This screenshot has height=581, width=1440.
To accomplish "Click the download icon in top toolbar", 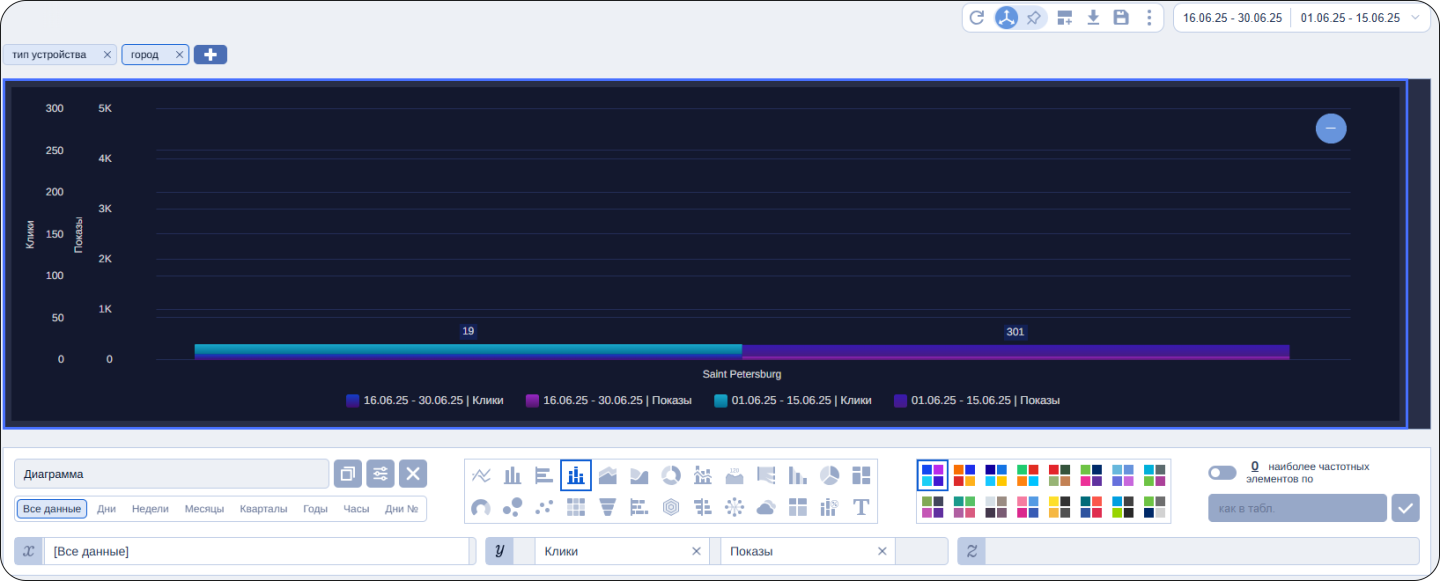I will (x=1093, y=18).
